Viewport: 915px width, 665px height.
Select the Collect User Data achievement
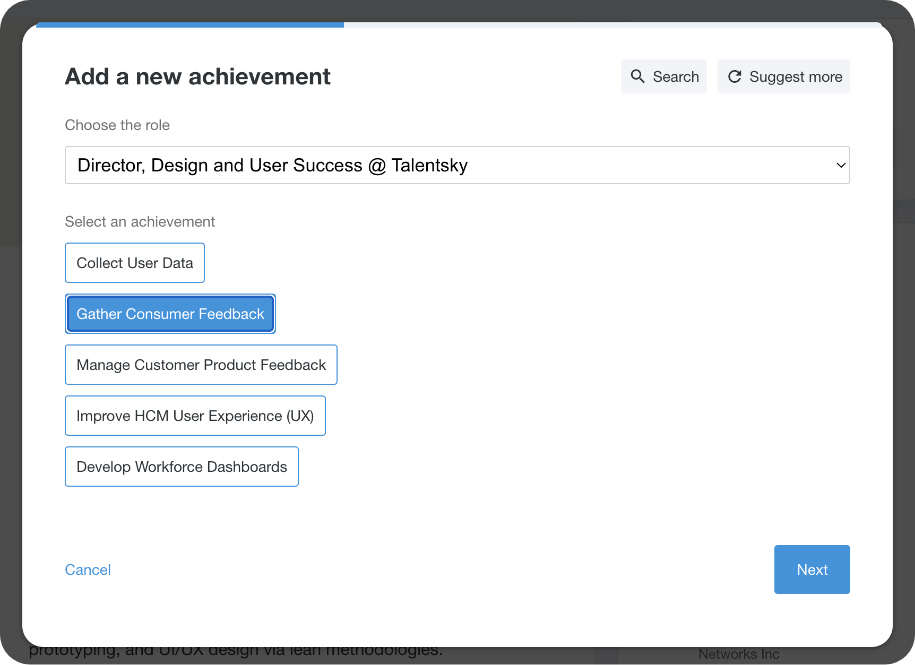pos(135,263)
